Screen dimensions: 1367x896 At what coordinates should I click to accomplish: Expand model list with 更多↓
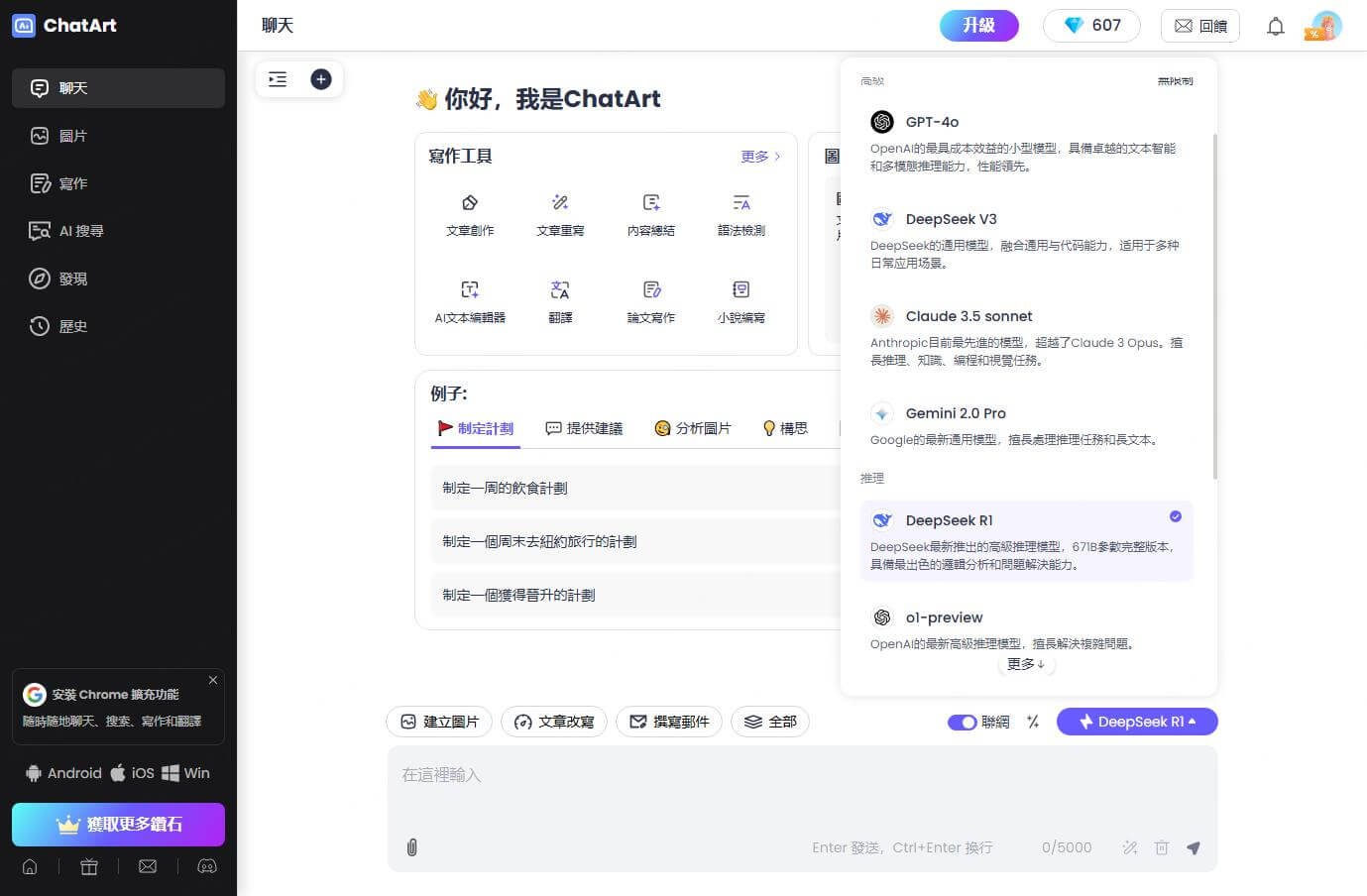point(1026,664)
